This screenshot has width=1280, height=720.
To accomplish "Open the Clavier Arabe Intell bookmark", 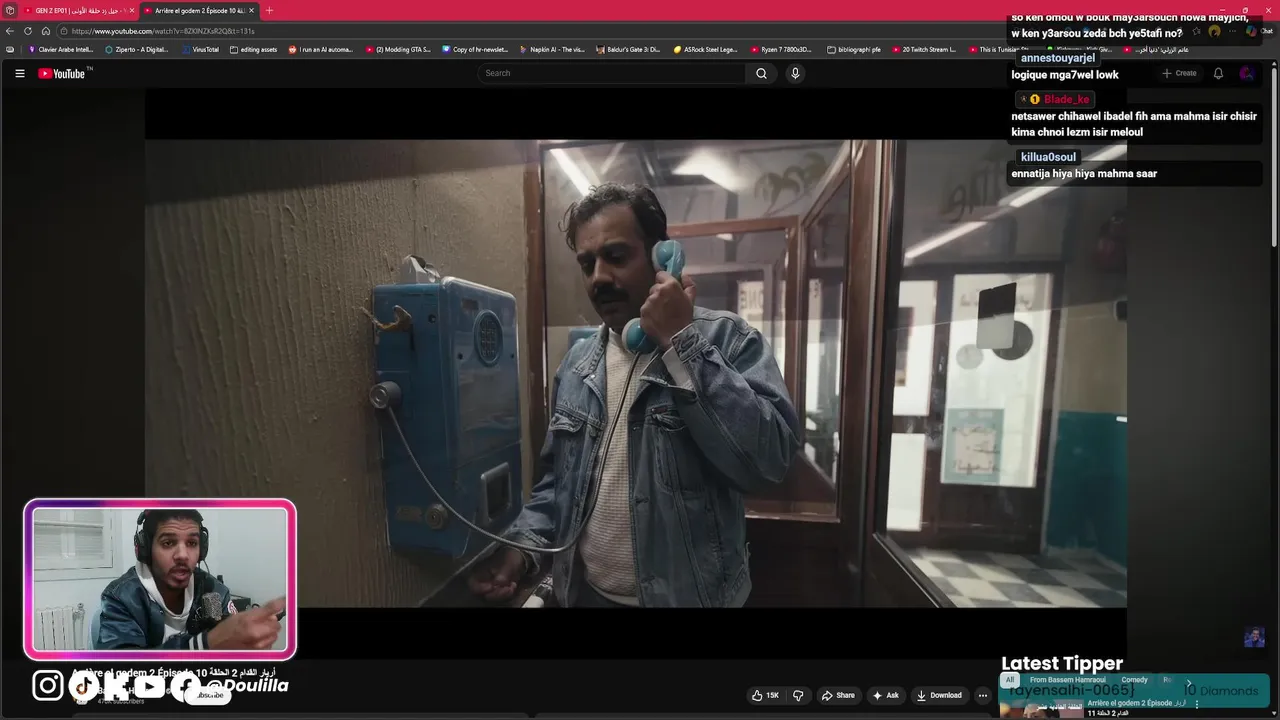I will pyautogui.click(x=61, y=49).
